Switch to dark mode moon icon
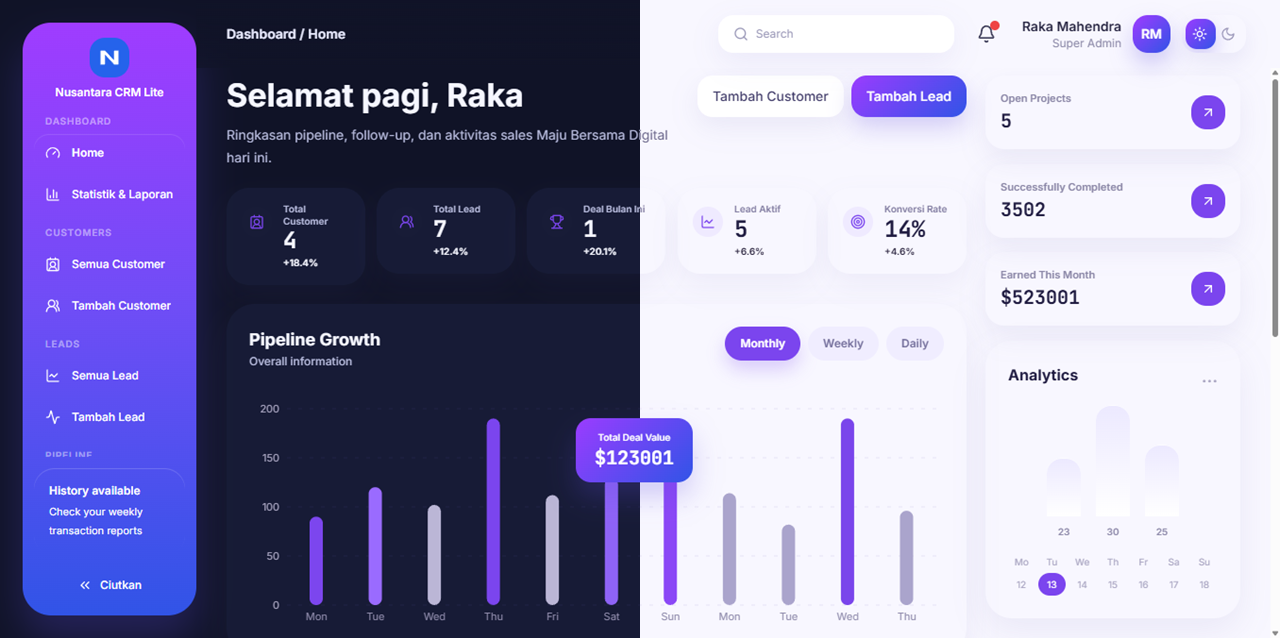Viewport: 1280px width, 638px height. [1228, 34]
